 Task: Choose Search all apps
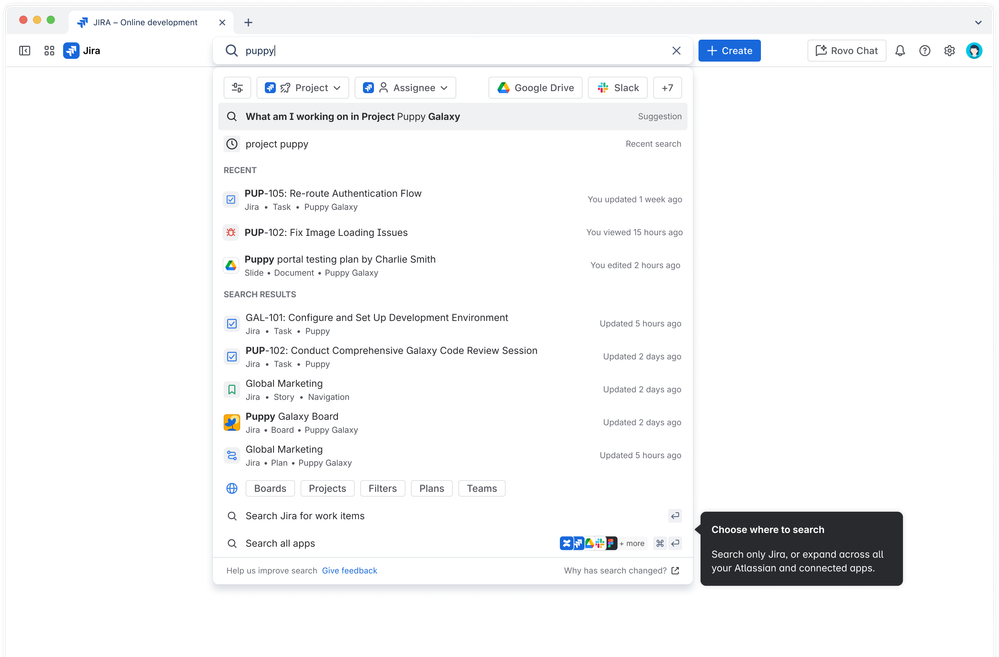(452, 544)
